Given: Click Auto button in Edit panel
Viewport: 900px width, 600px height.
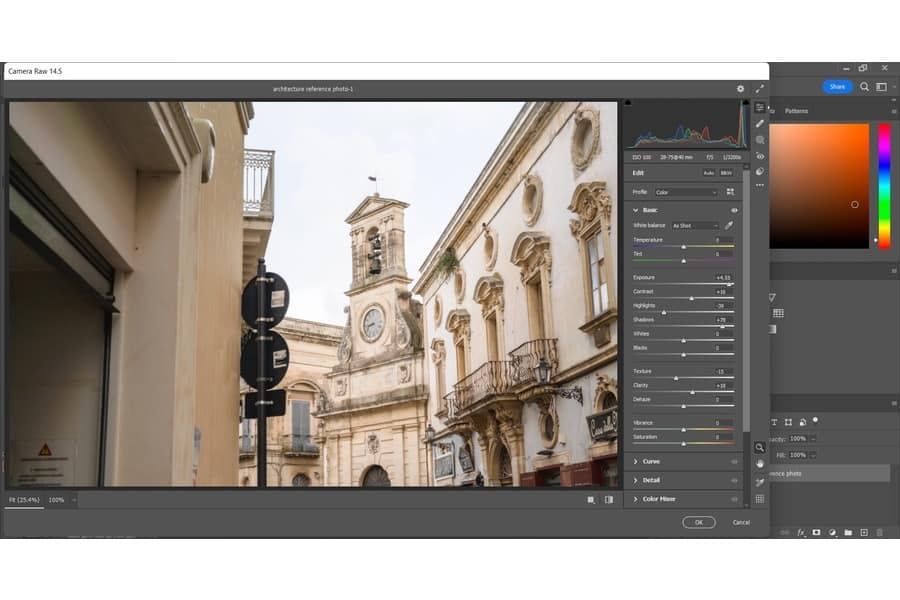Looking at the screenshot, I should coord(709,173).
